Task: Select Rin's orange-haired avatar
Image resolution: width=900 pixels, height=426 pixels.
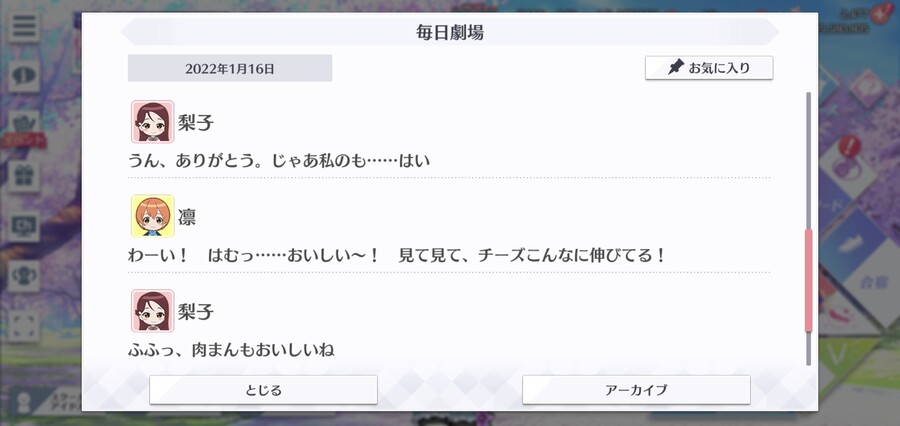Action: coord(153,216)
